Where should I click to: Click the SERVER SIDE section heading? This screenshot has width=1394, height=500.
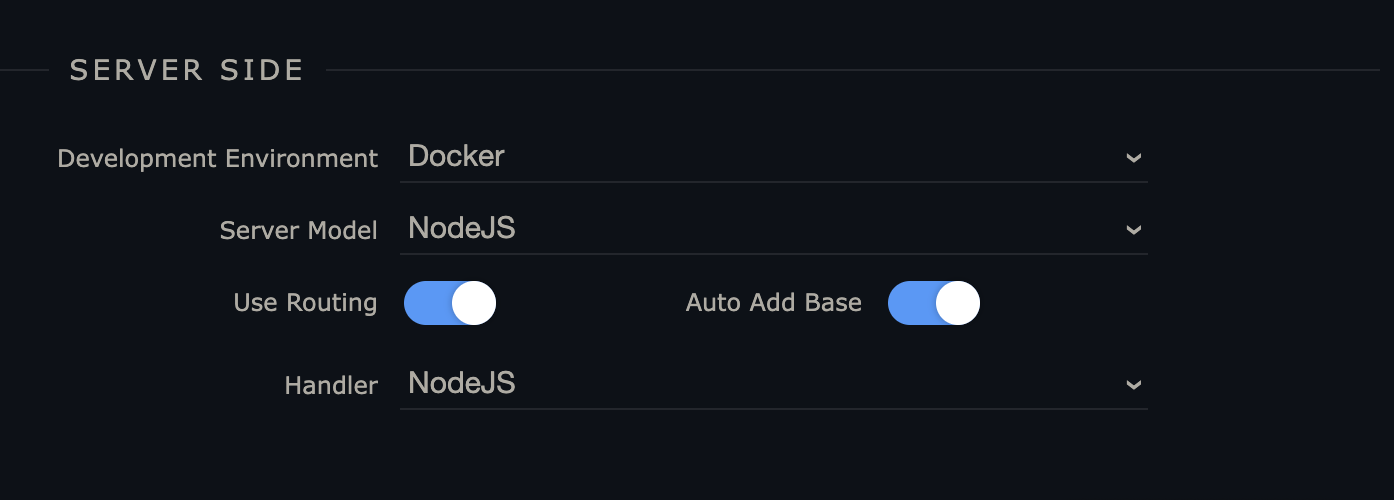[186, 70]
